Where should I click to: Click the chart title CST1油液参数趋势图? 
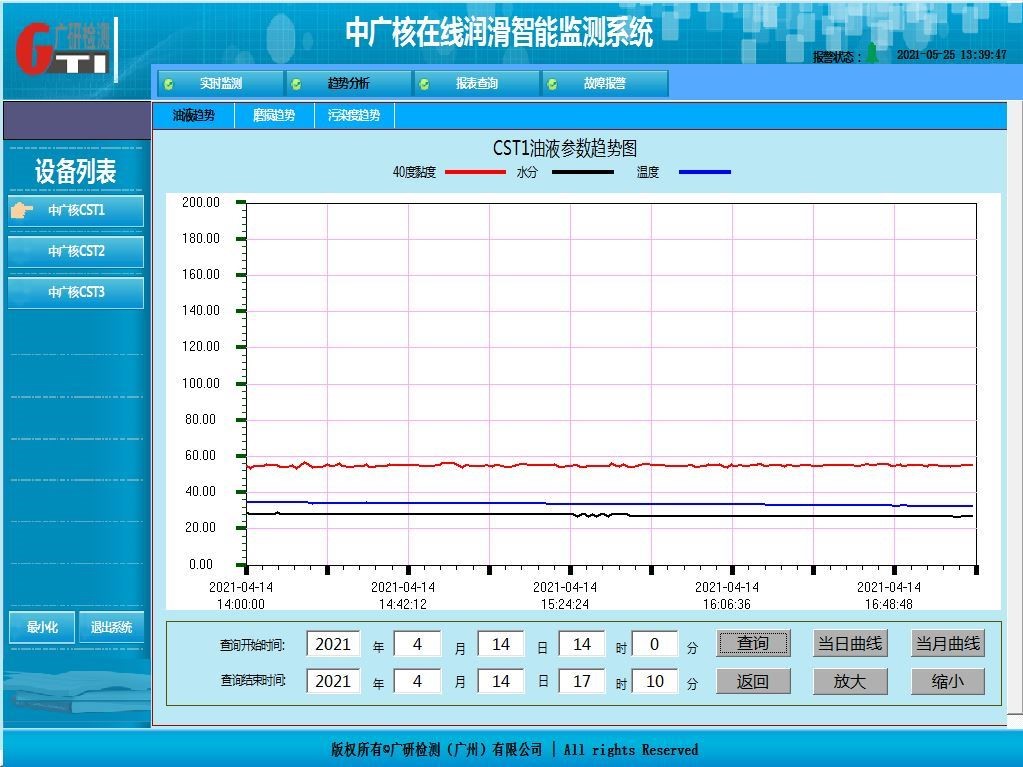coord(565,148)
